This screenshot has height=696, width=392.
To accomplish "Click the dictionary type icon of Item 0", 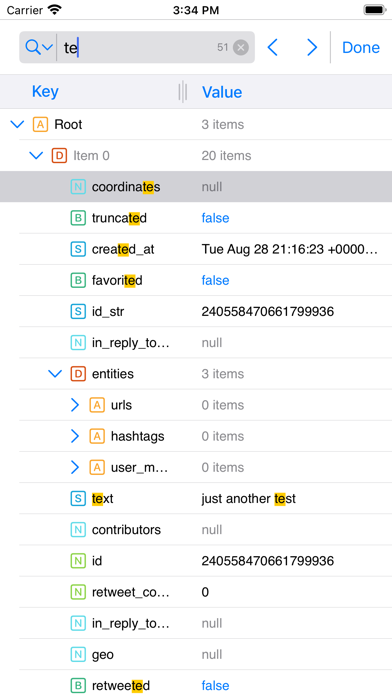I will pyautogui.click(x=59, y=155).
